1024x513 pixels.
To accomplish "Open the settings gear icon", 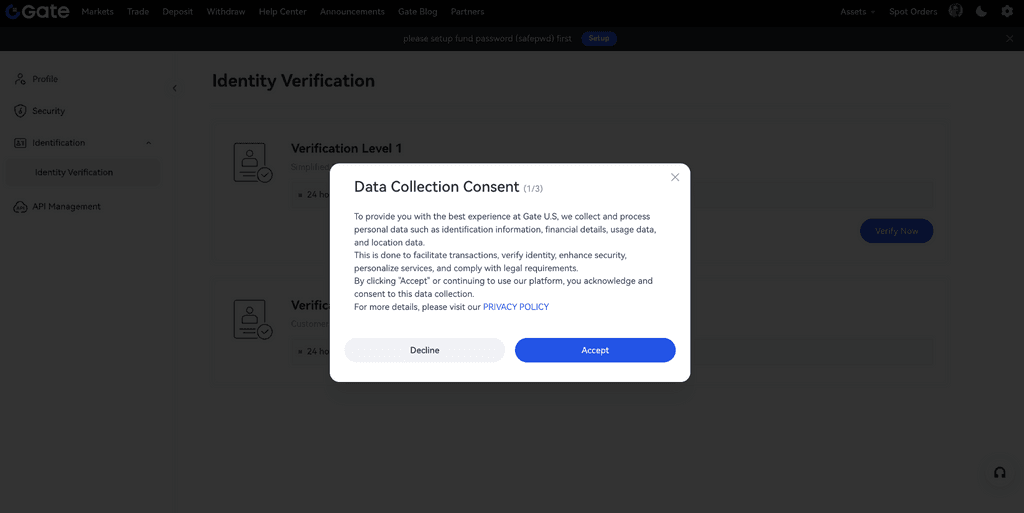I will pos(1007,11).
